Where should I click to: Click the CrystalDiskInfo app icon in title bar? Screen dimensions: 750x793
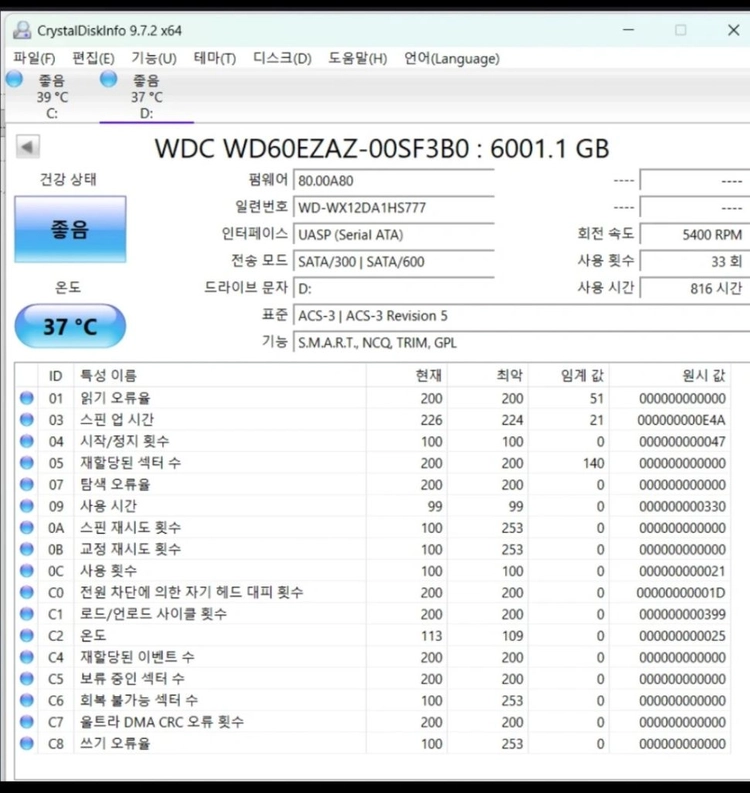[22, 30]
